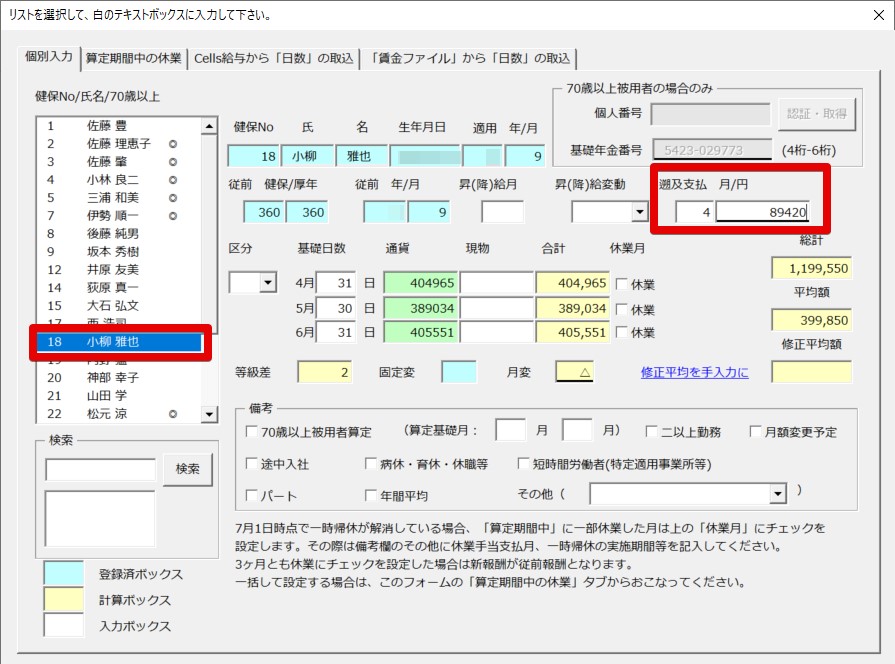Select 三浦 和美 in employee list

point(118,198)
